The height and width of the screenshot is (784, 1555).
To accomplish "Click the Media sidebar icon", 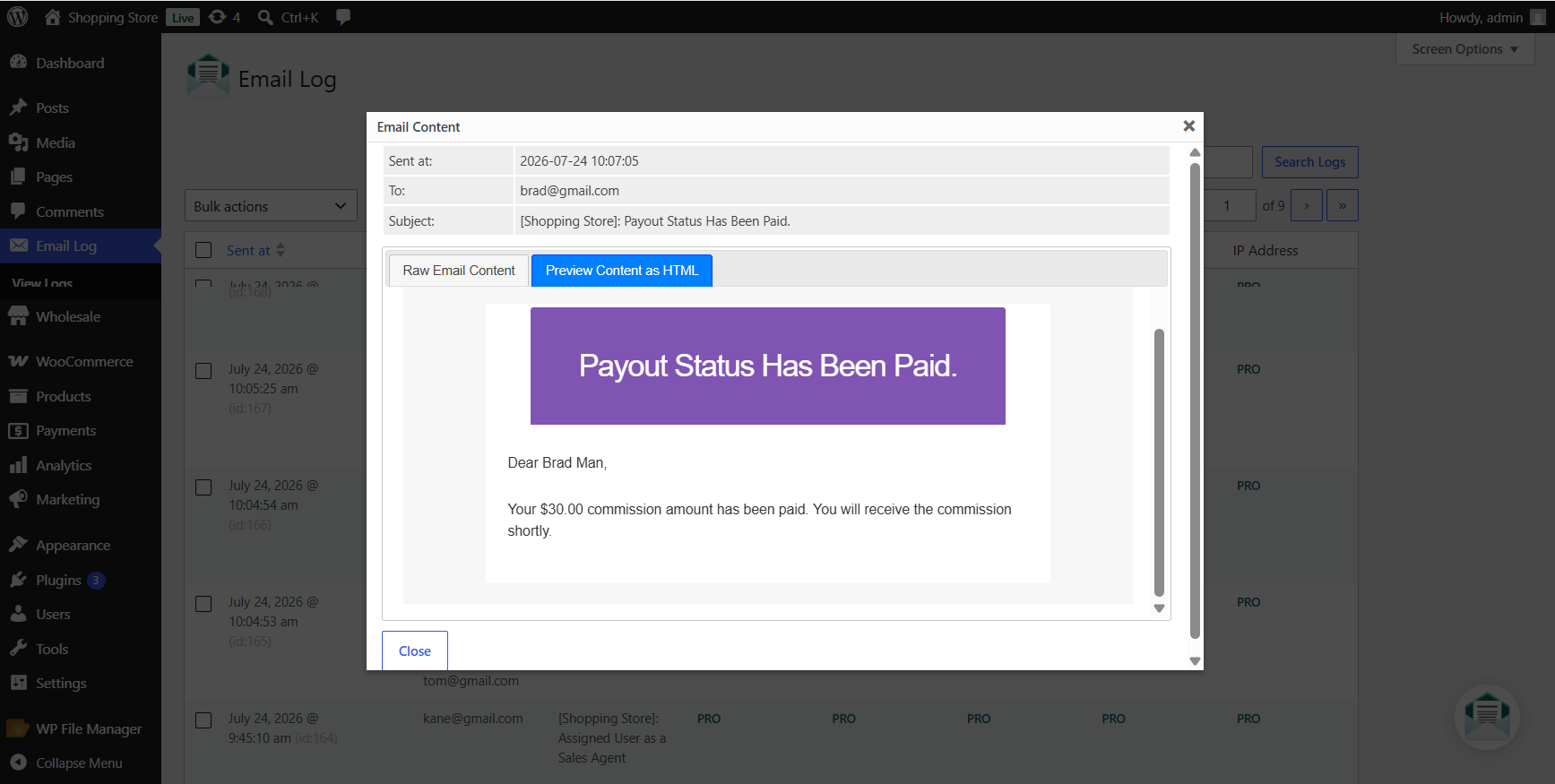I will point(18,142).
